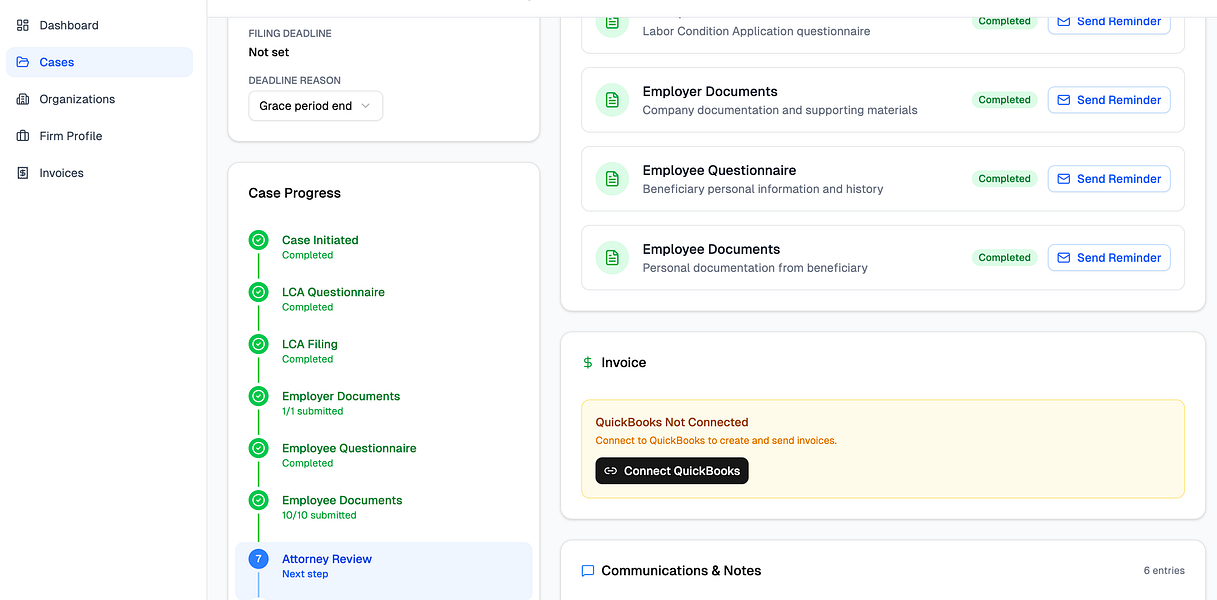Click the Employee Documents step checkmark
Image resolution: width=1217 pixels, height=600 pixels.
tap(258, 500)
